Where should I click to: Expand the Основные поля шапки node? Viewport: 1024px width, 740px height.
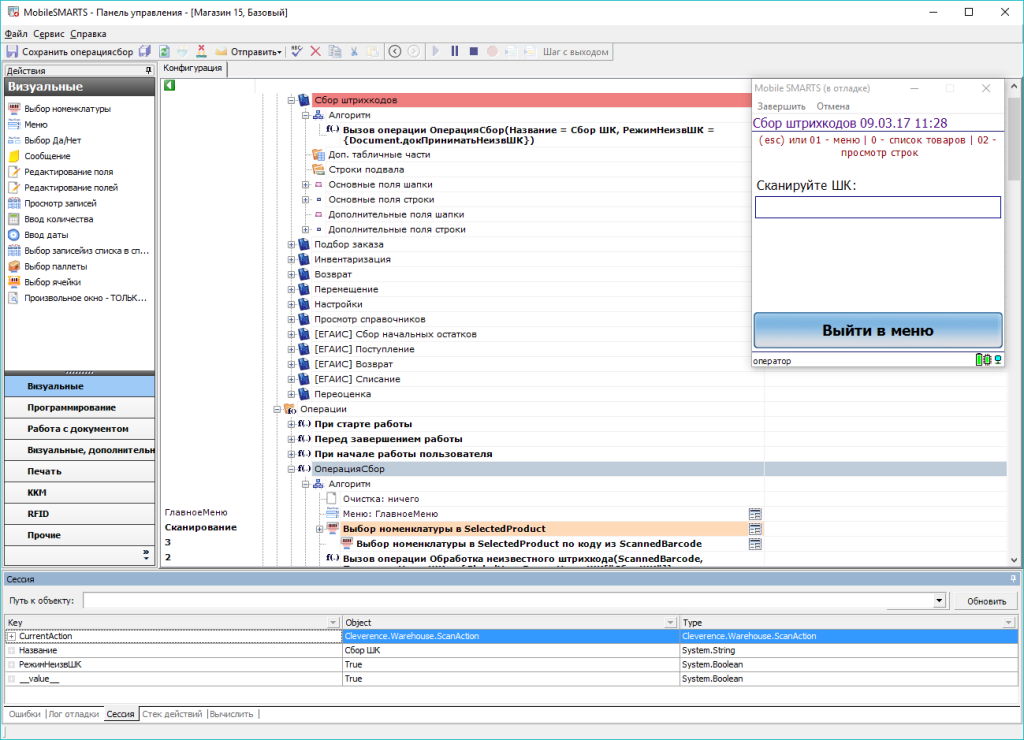(305, 185)
